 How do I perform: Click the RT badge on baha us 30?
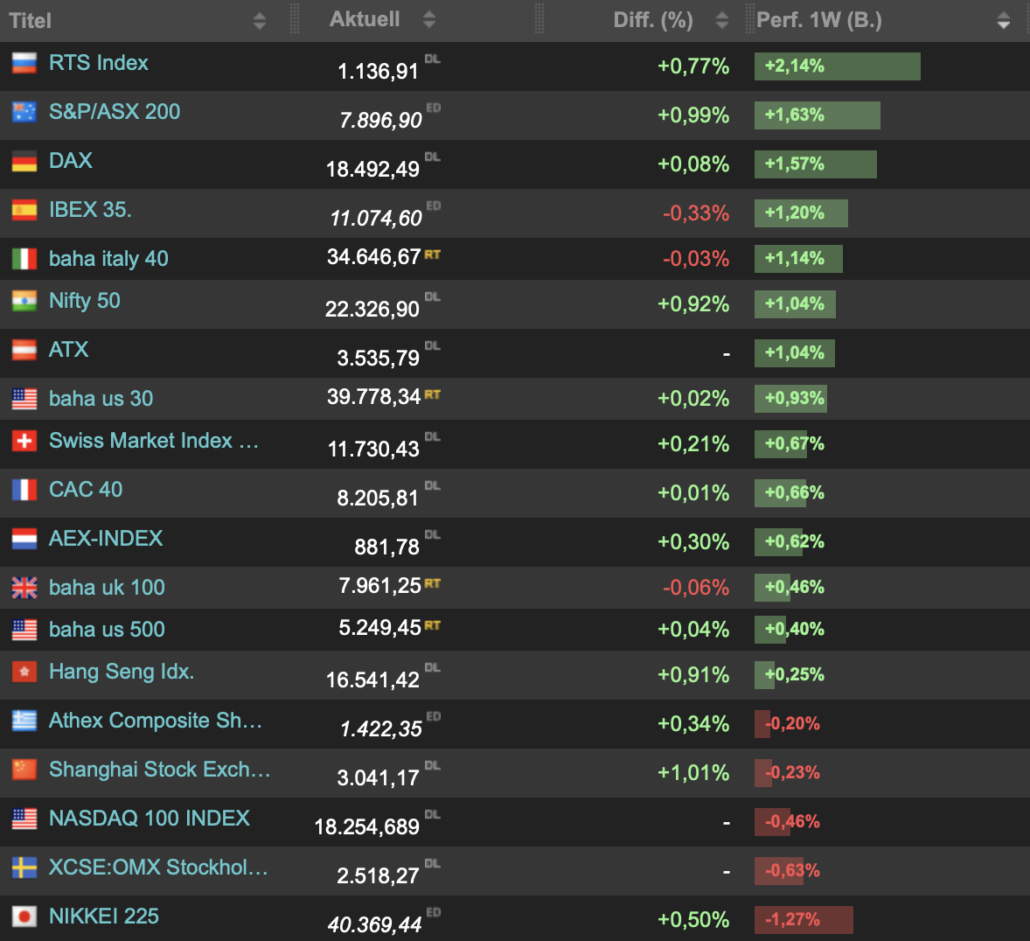[432, 395]
